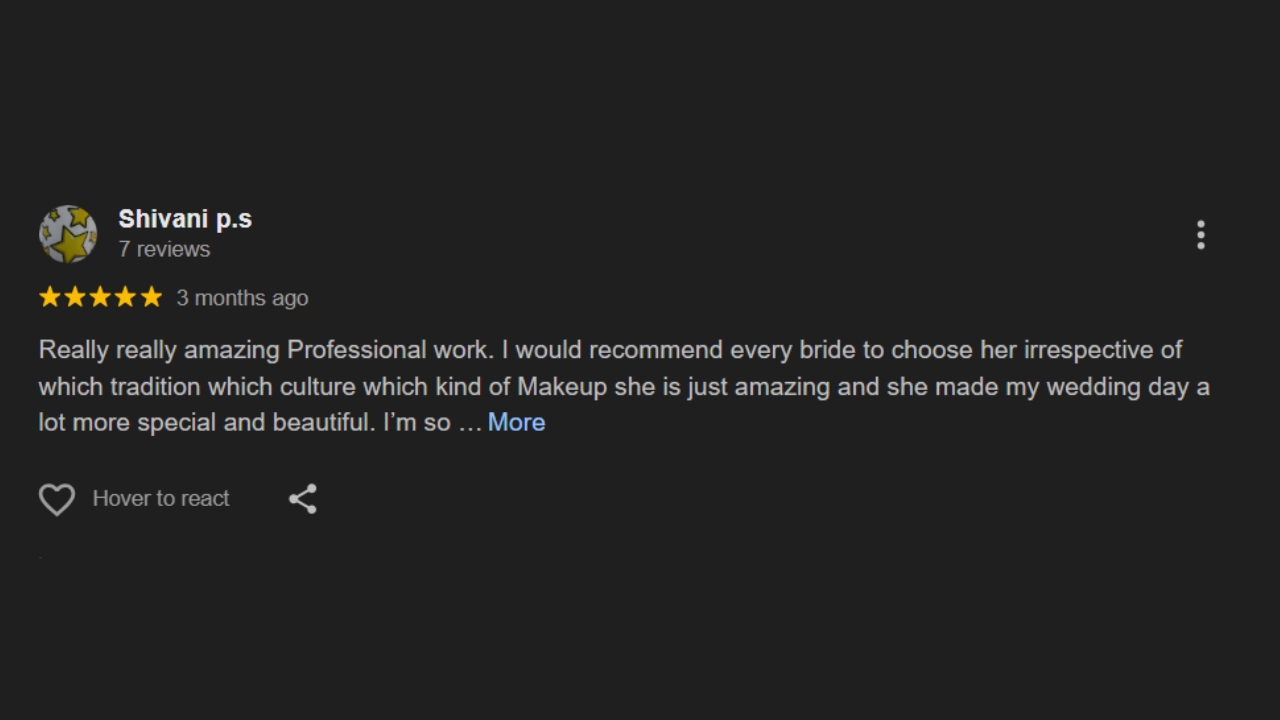This screenshot has width=1280, height=720.
Task: Click the word "Professional" in the review
Action: 356,350
